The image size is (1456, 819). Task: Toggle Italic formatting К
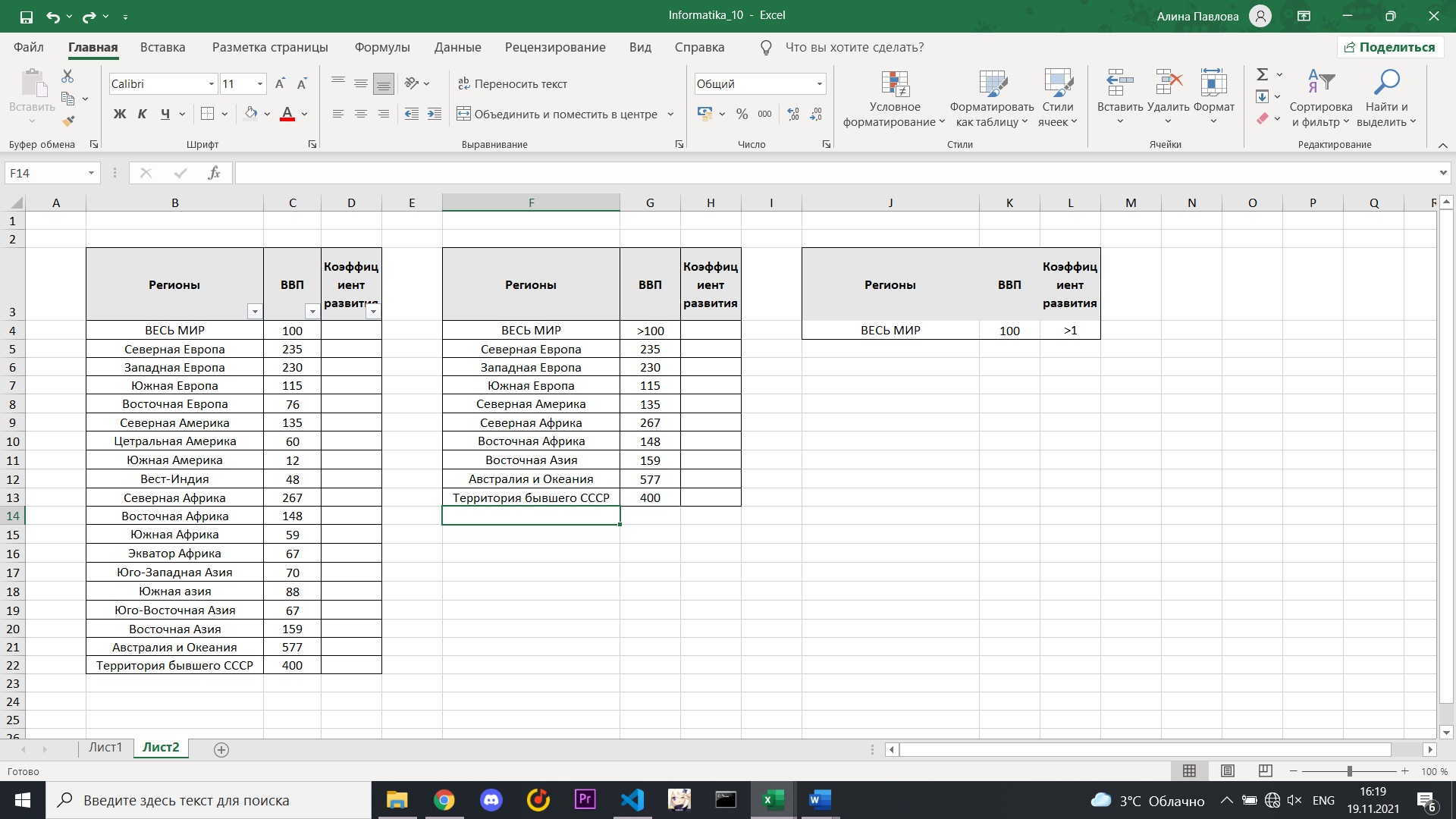click(x=143, y=114)
